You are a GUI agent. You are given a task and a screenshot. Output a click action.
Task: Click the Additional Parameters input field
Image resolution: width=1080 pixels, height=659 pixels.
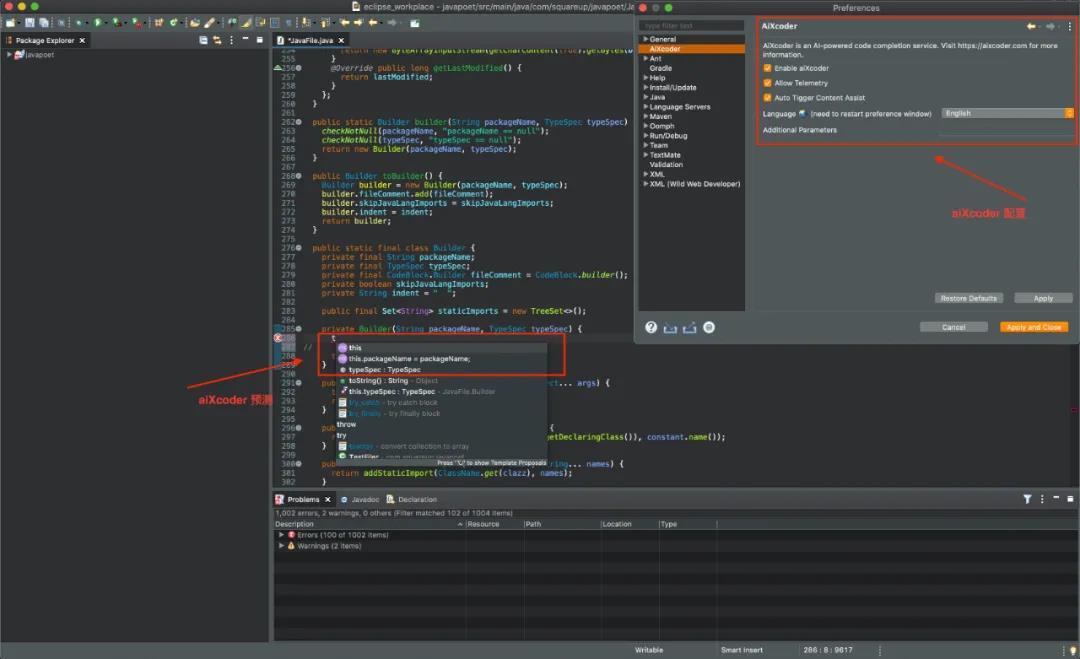pos(1007,129)
